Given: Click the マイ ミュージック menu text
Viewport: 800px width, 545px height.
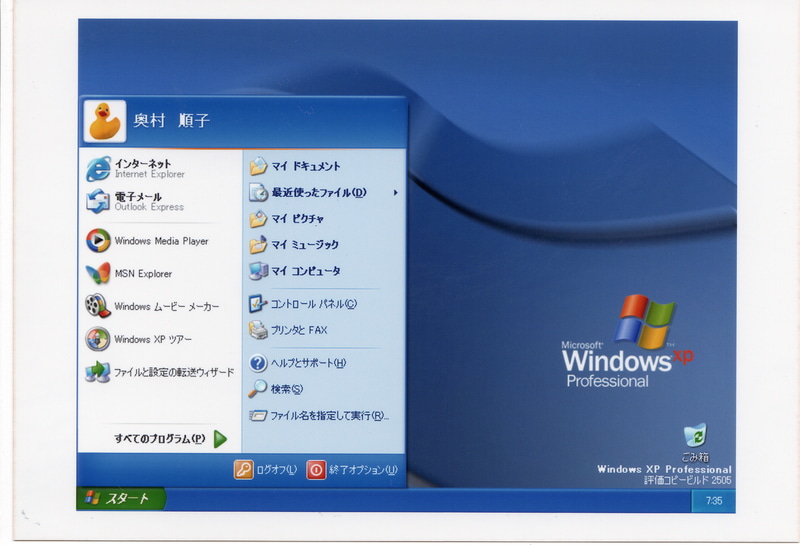Looking at the screenshot, I should coord(305,245).
